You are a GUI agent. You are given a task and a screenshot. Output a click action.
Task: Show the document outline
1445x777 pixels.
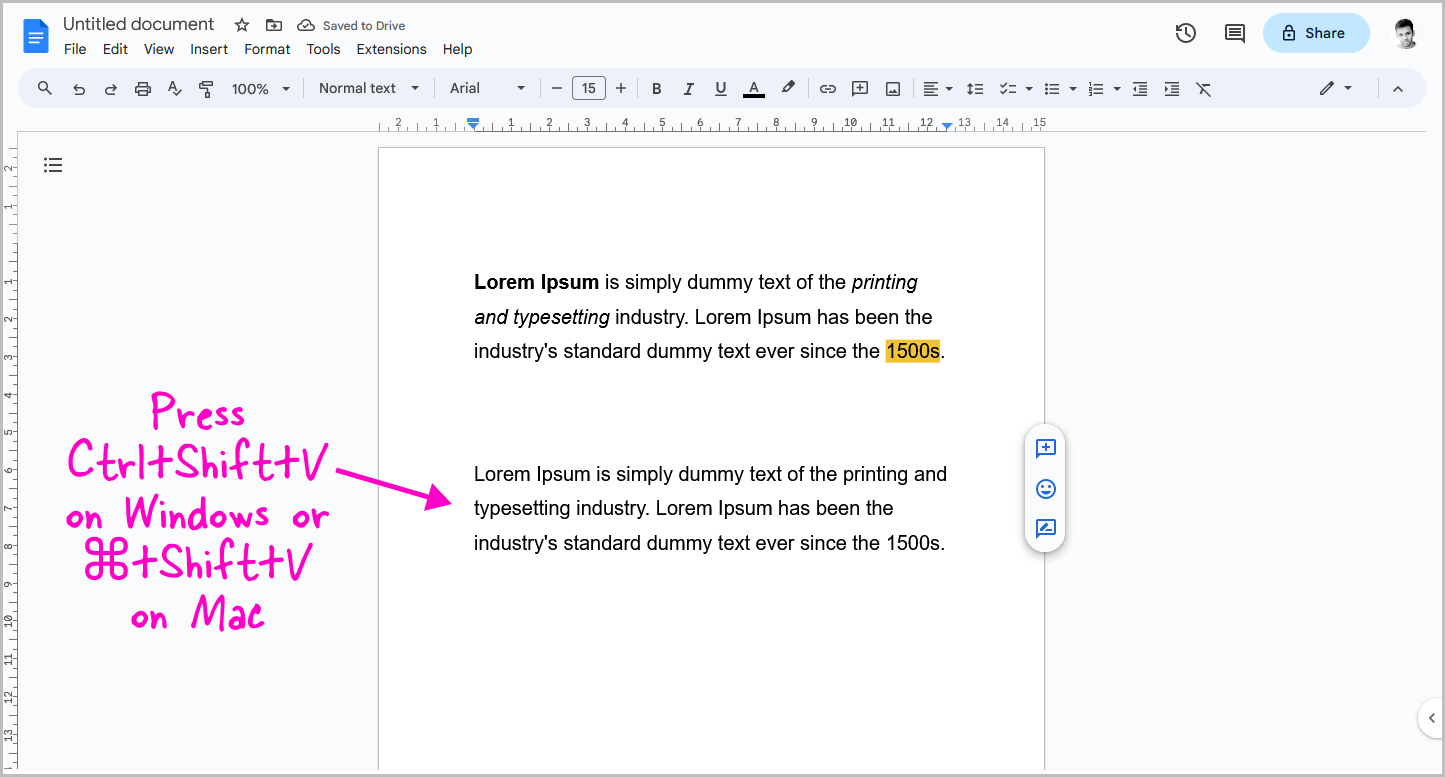[53, 164]
